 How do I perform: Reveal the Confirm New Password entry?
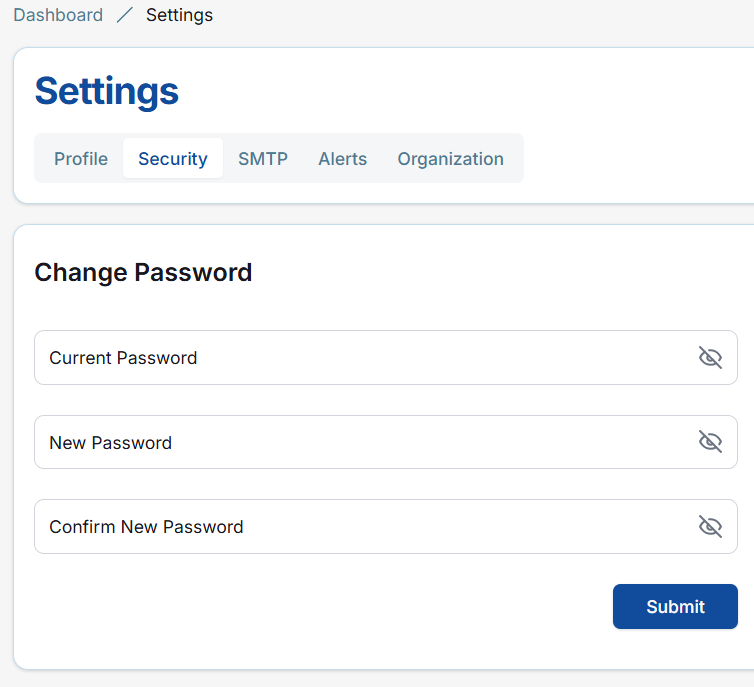710,527
